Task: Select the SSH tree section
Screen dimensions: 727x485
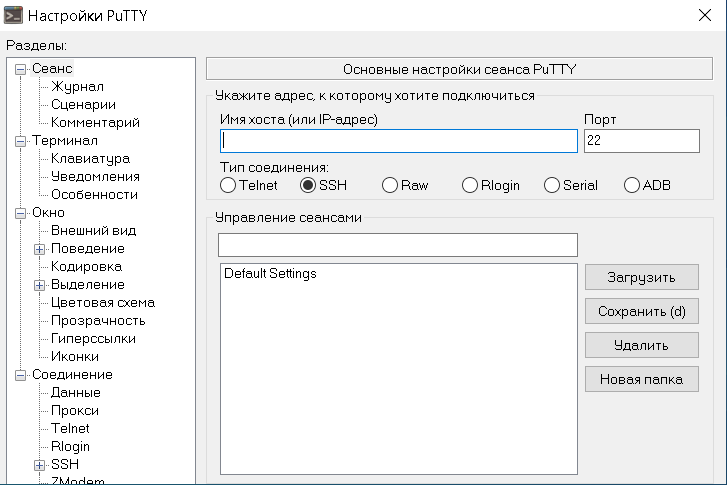Action: click(65, 465)
